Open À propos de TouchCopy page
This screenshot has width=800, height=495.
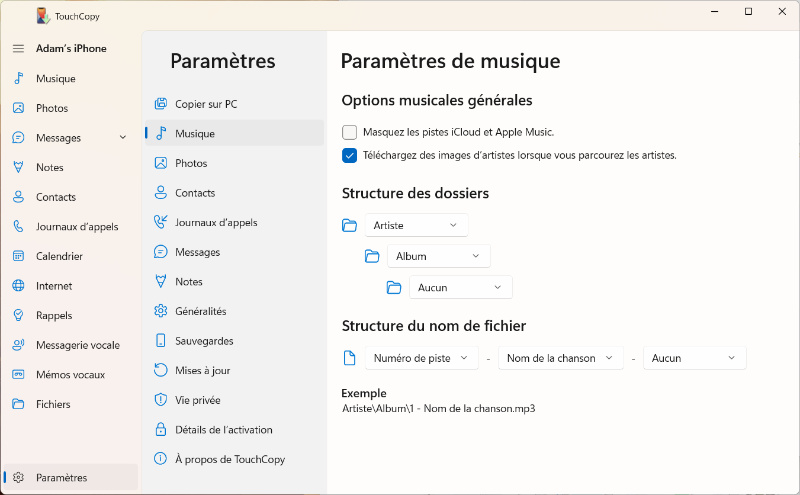[229, 460]
